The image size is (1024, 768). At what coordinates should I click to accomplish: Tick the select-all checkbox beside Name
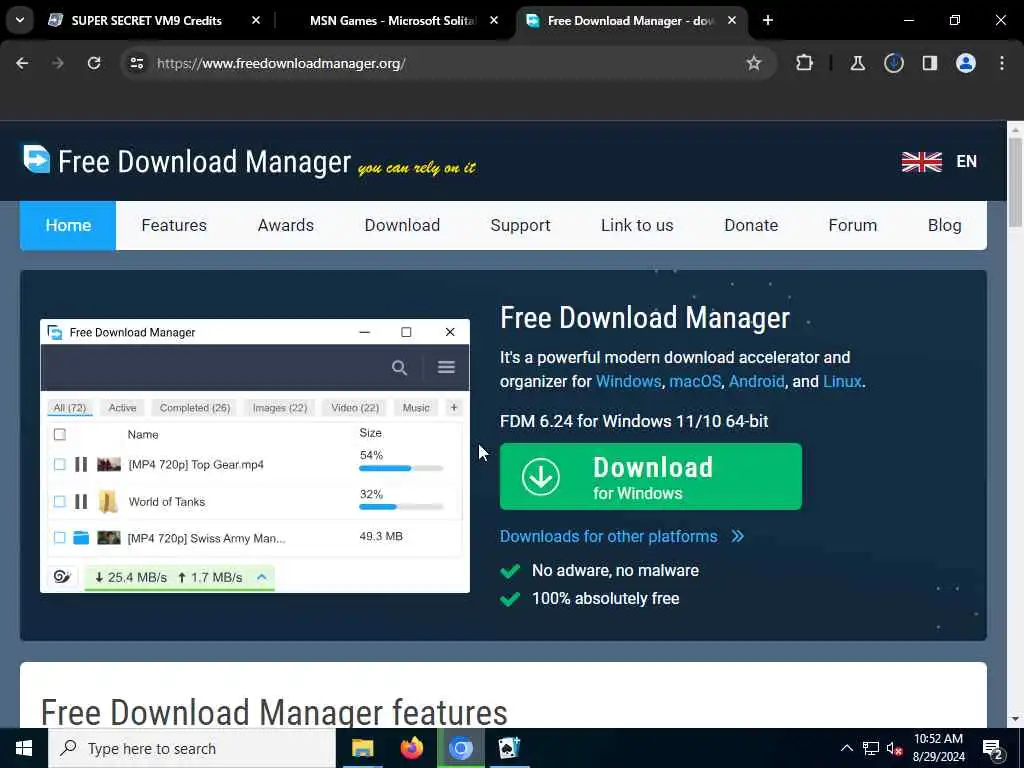[x=59, y=434]
